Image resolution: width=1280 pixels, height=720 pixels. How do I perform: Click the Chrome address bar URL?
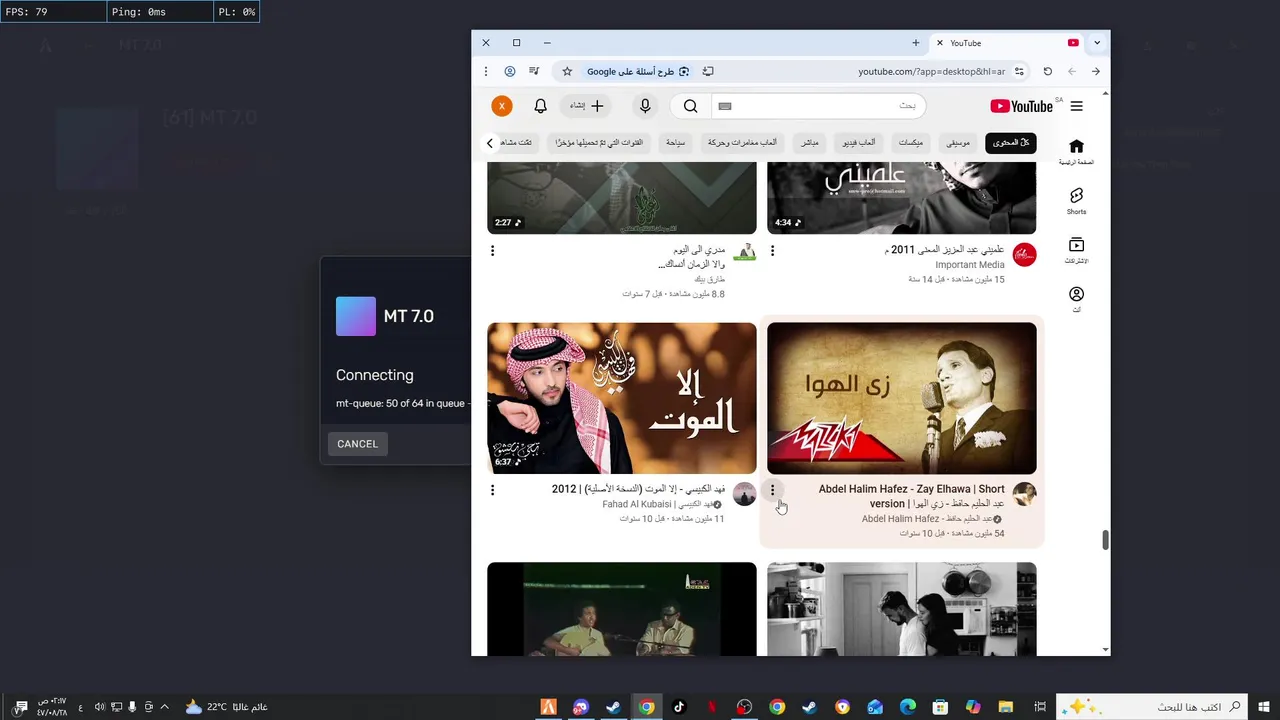click(x=931, y=71)
